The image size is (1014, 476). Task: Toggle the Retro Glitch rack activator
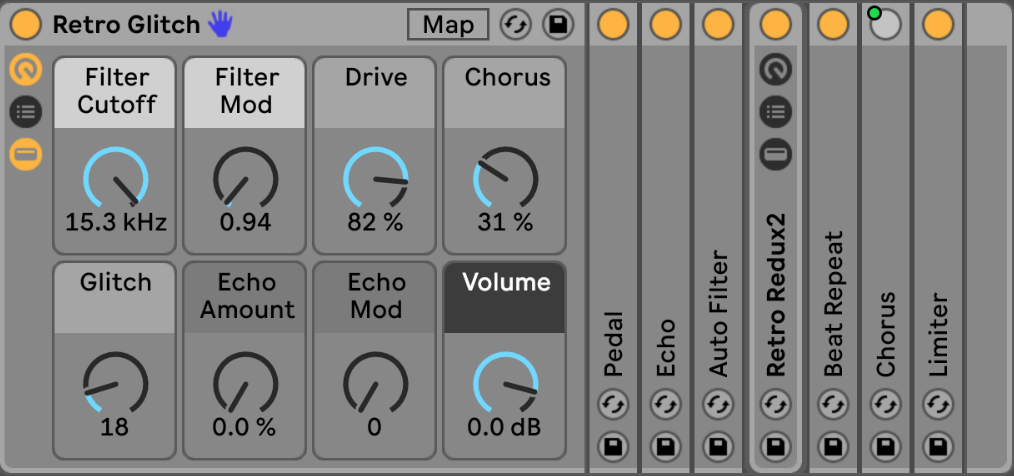point(26,25)
